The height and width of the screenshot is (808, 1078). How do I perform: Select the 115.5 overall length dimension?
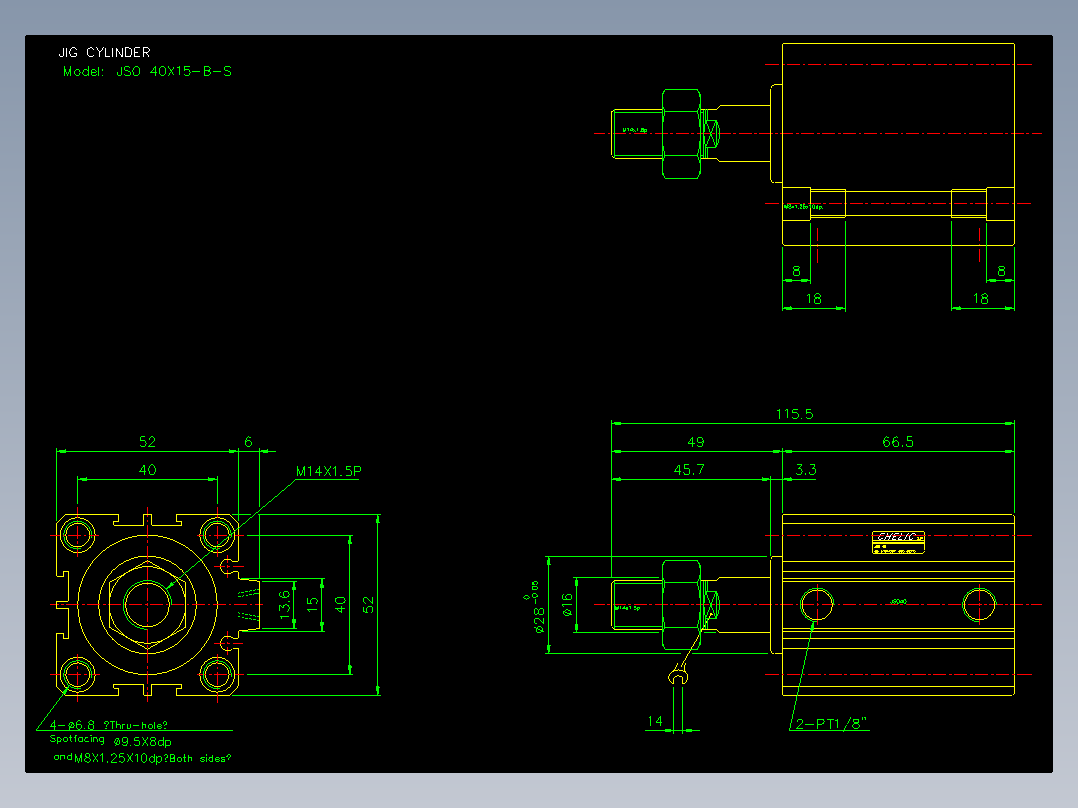tap(794, 414)
